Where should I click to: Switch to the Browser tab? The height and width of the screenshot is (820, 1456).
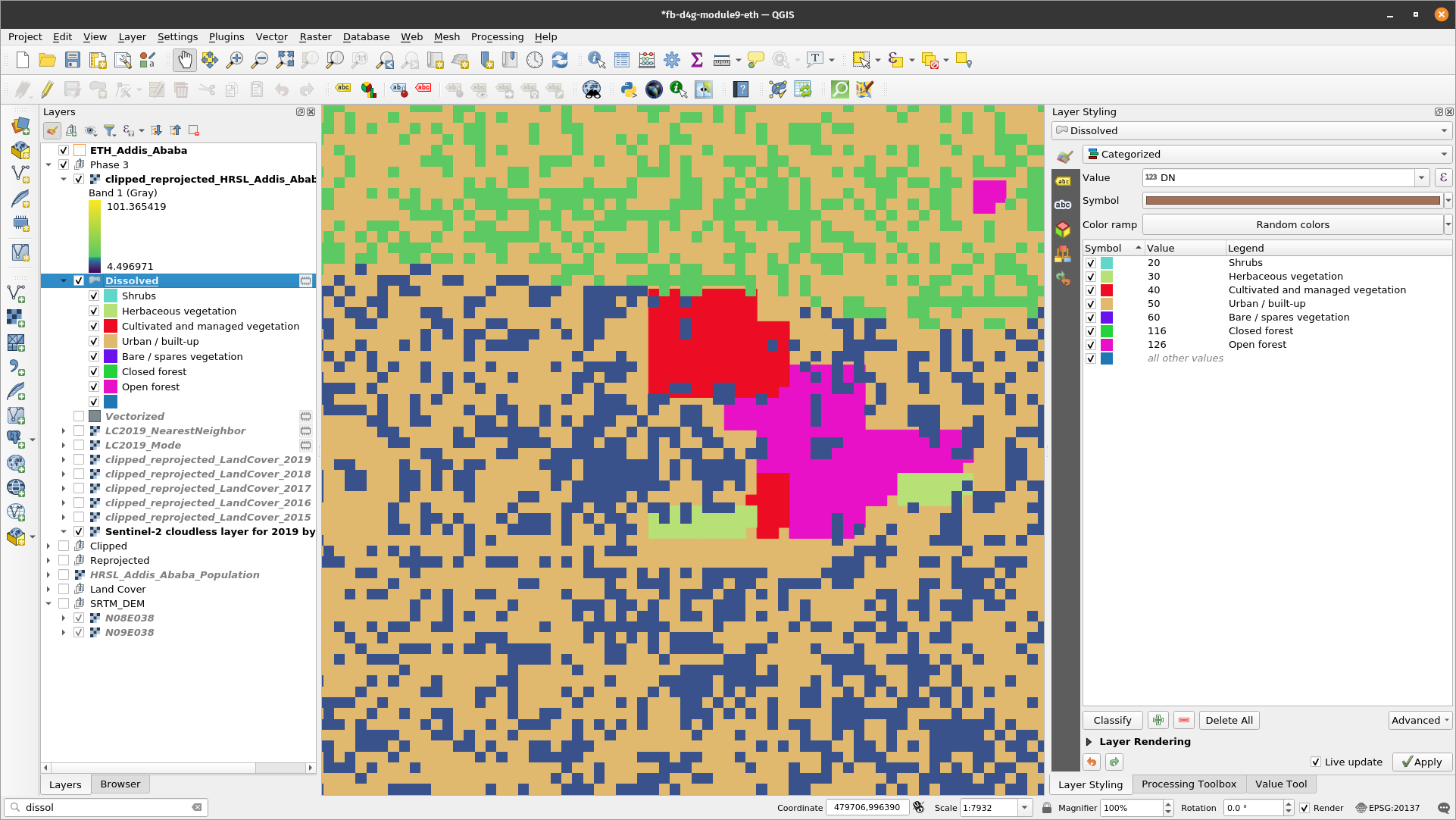pos(120,784)
